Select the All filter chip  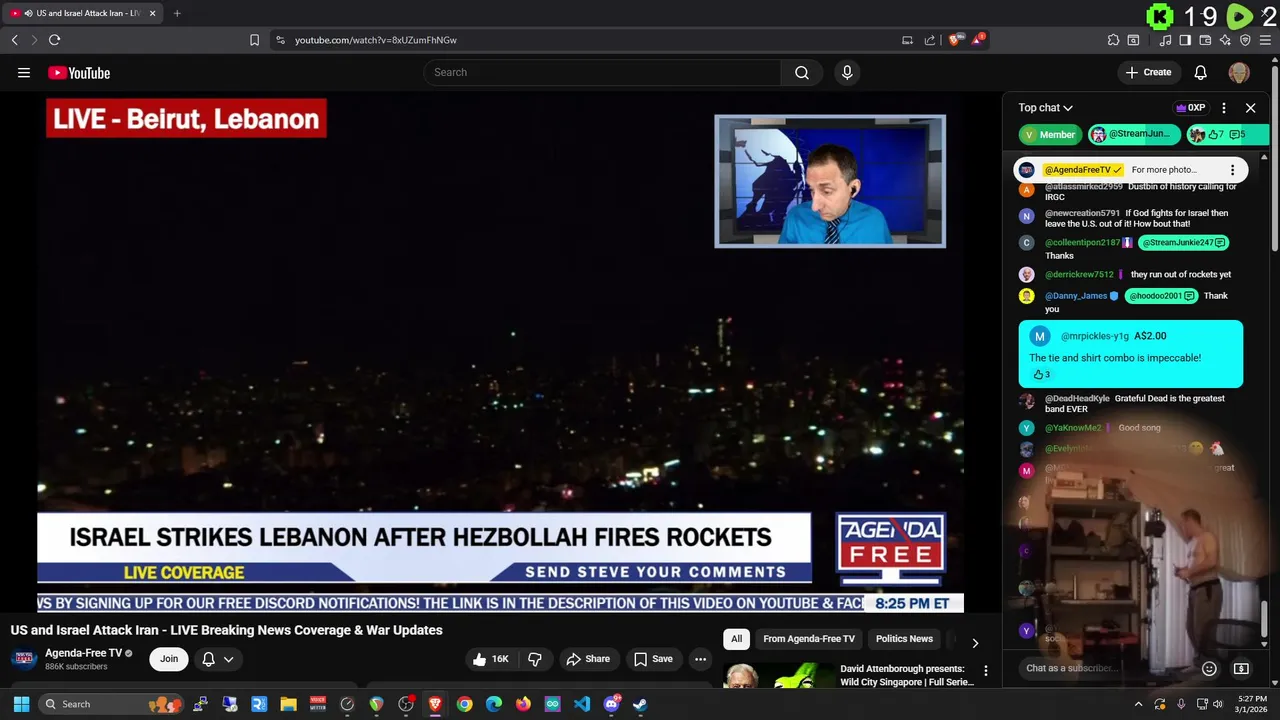[x=736, y=639]
